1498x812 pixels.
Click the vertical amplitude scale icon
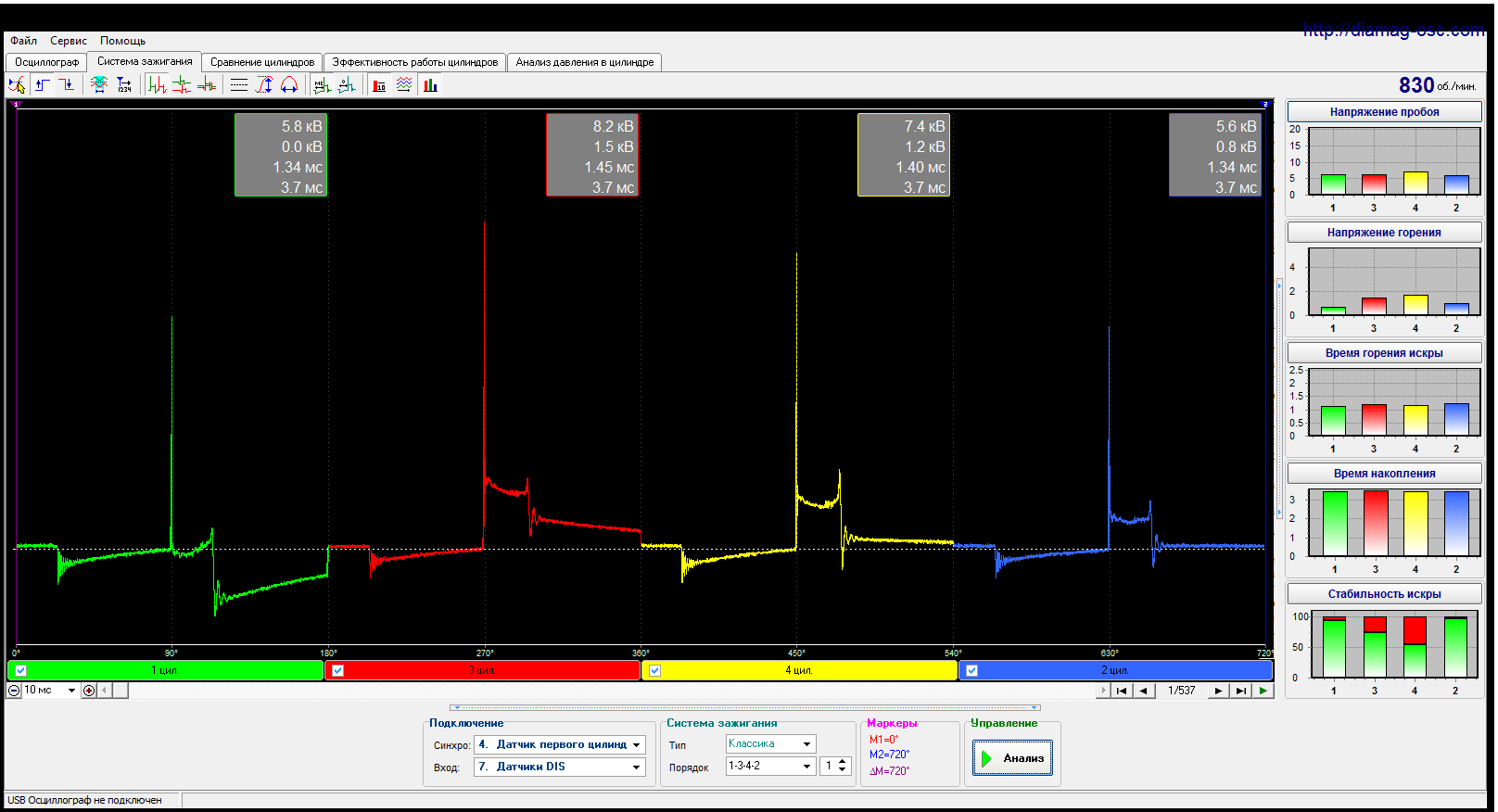coord(264,85)
